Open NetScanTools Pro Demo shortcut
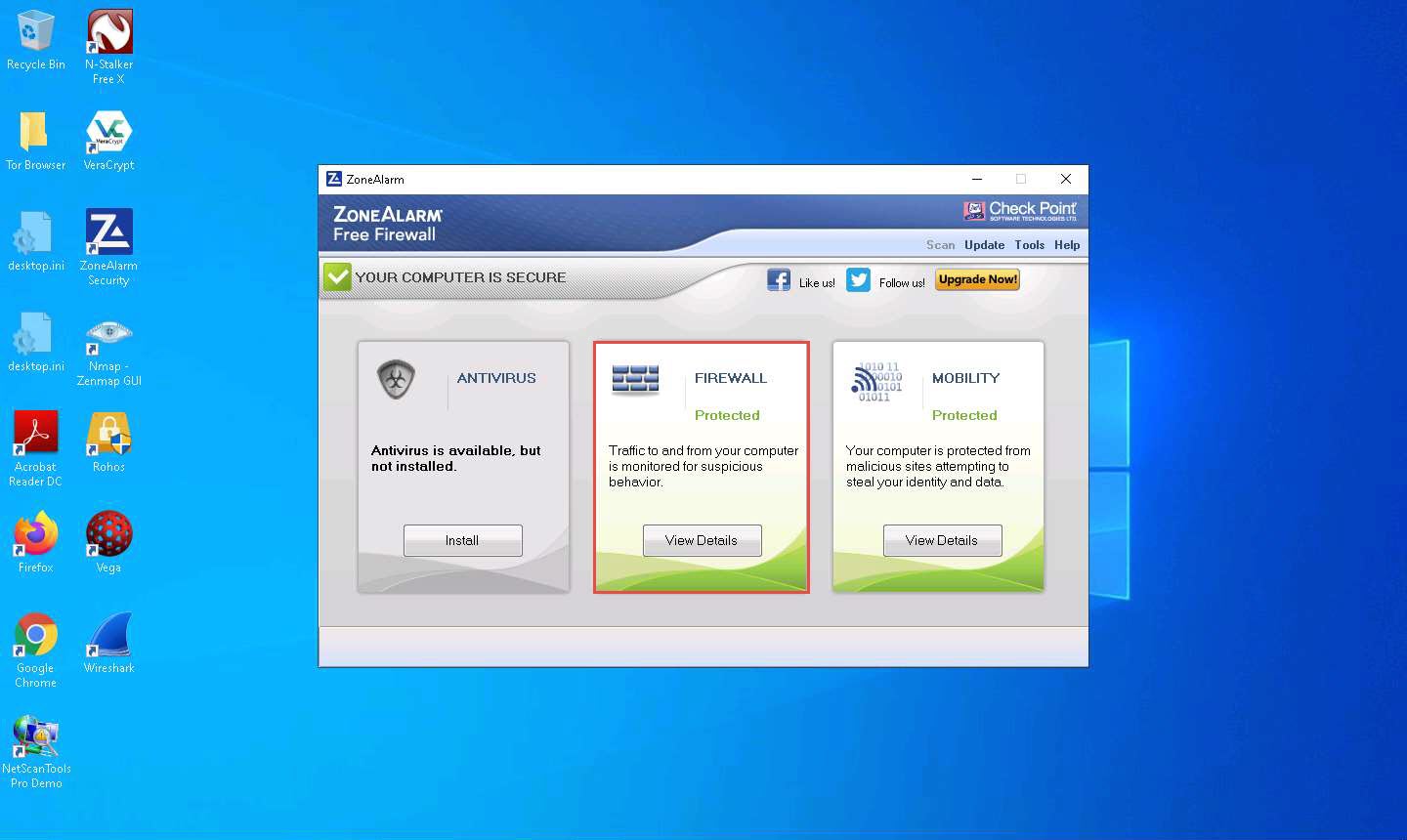1407x840 pixels. tap(35, 751)
